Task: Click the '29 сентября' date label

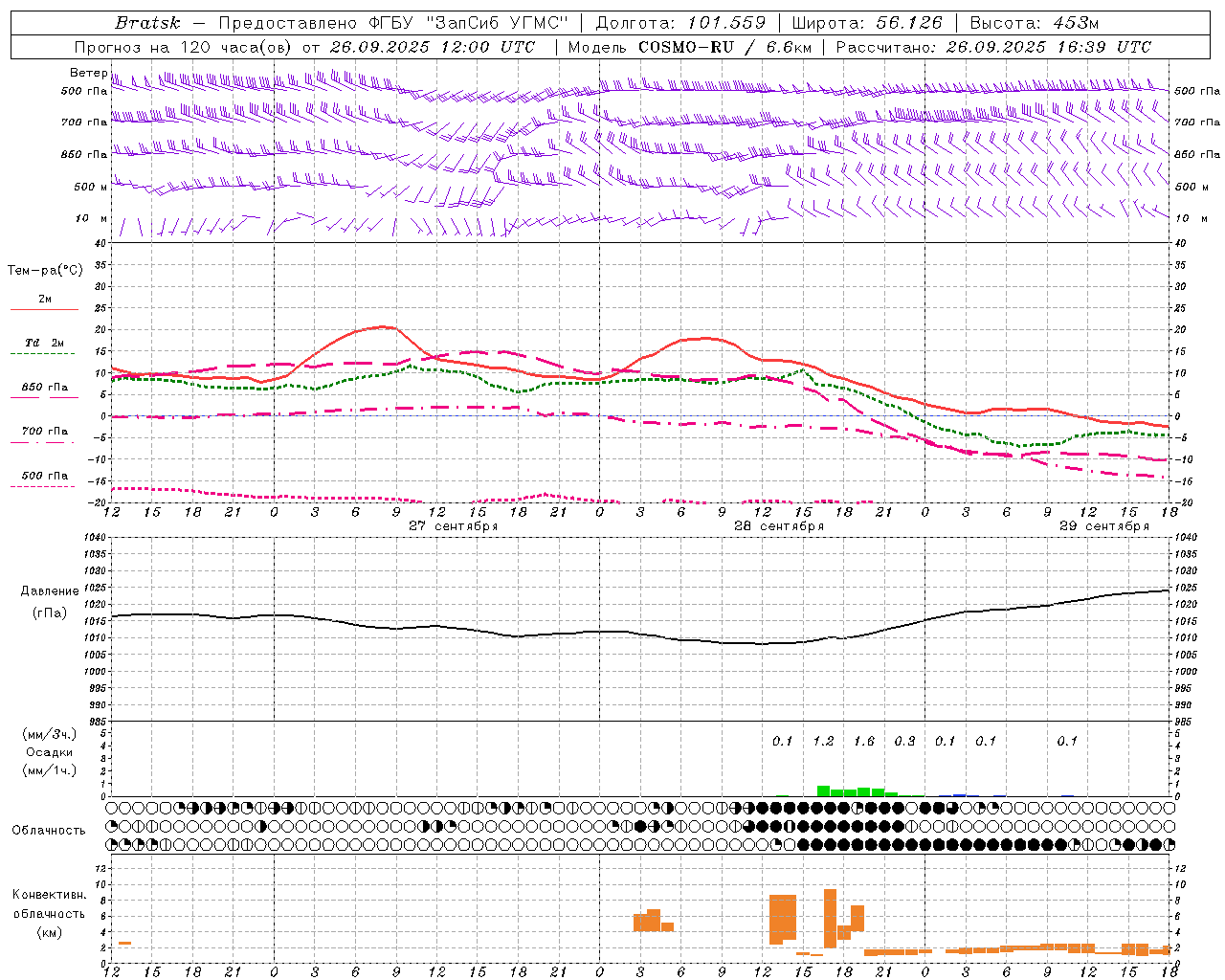Action: pyautogui.click(x=1104, y=526)
